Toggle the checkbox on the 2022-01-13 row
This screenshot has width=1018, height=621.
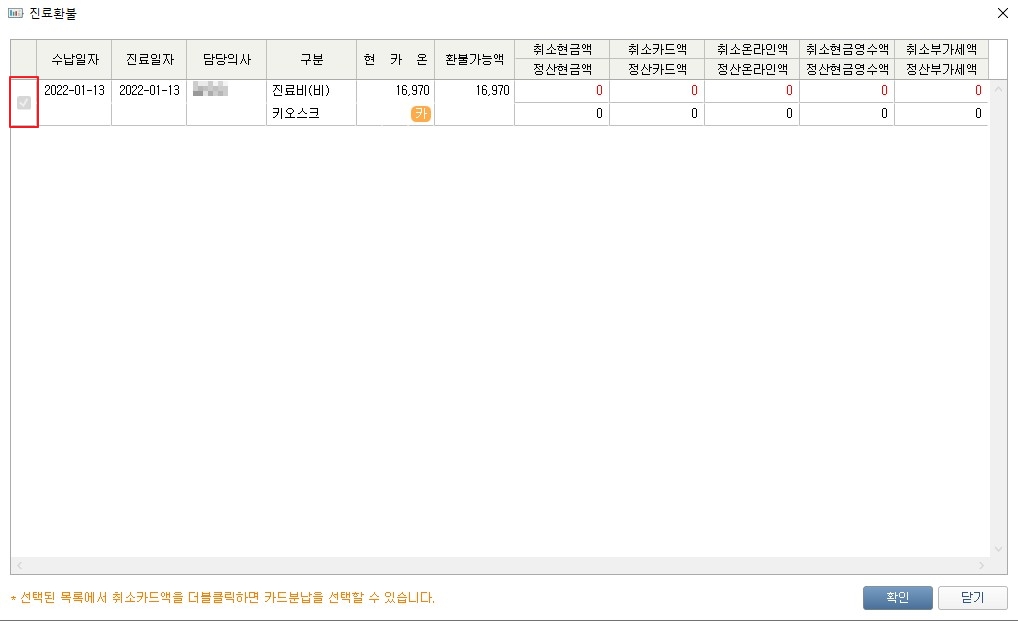point(24,102)
